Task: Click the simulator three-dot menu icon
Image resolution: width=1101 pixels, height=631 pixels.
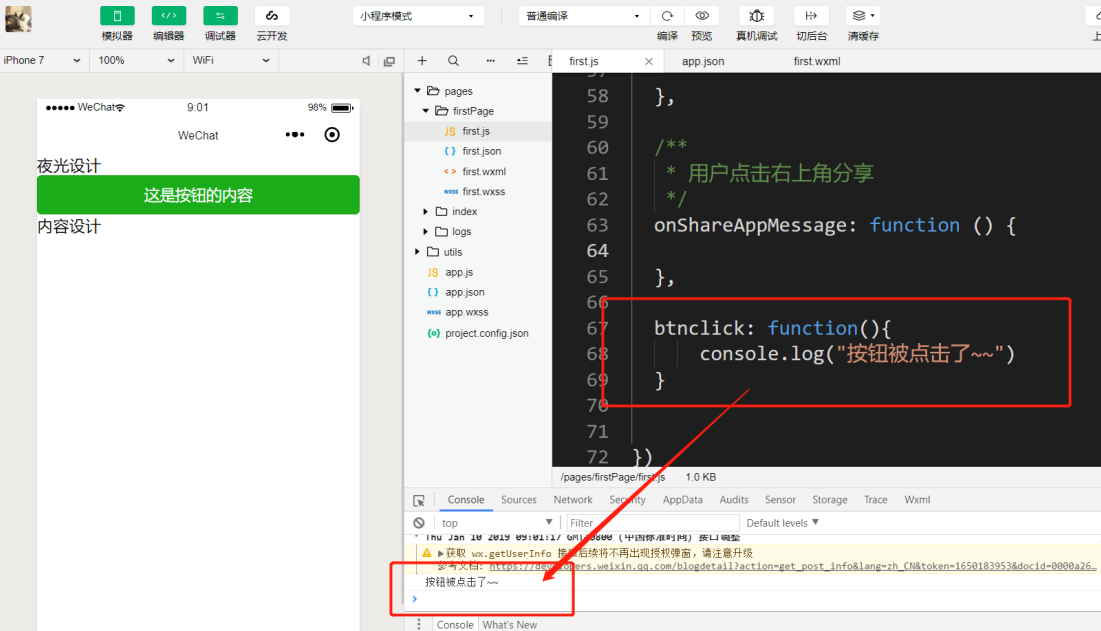Action: click(x=295, y=135)
